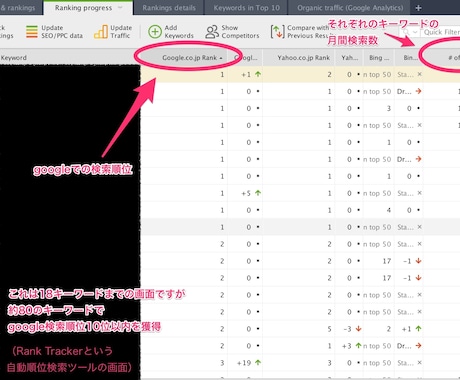The height and width of the screenshot is (380, 460).
Task: Click the Update SEO/PPC data label
Action: point(62,32)
